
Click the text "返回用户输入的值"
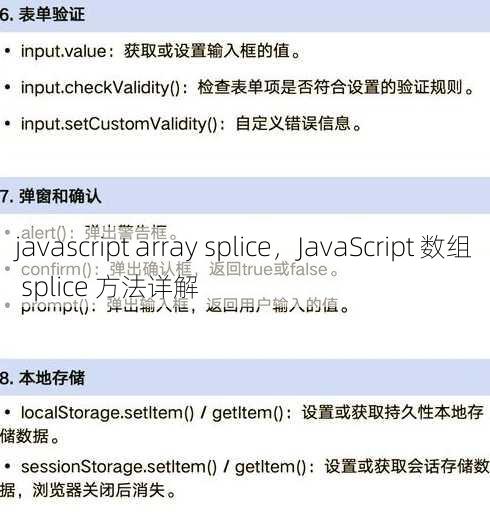coord(272,305)
